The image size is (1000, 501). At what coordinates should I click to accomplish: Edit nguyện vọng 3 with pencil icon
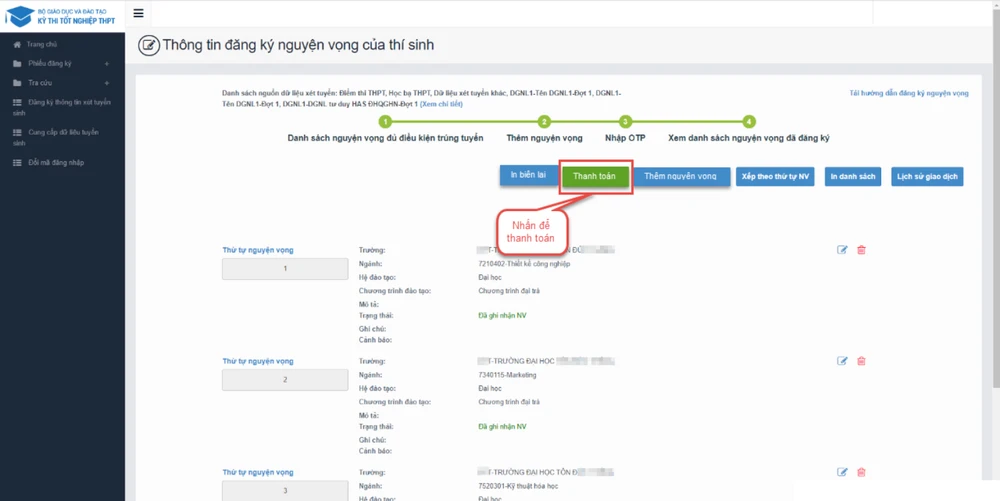pyautogui.click(x=842, y=472)
